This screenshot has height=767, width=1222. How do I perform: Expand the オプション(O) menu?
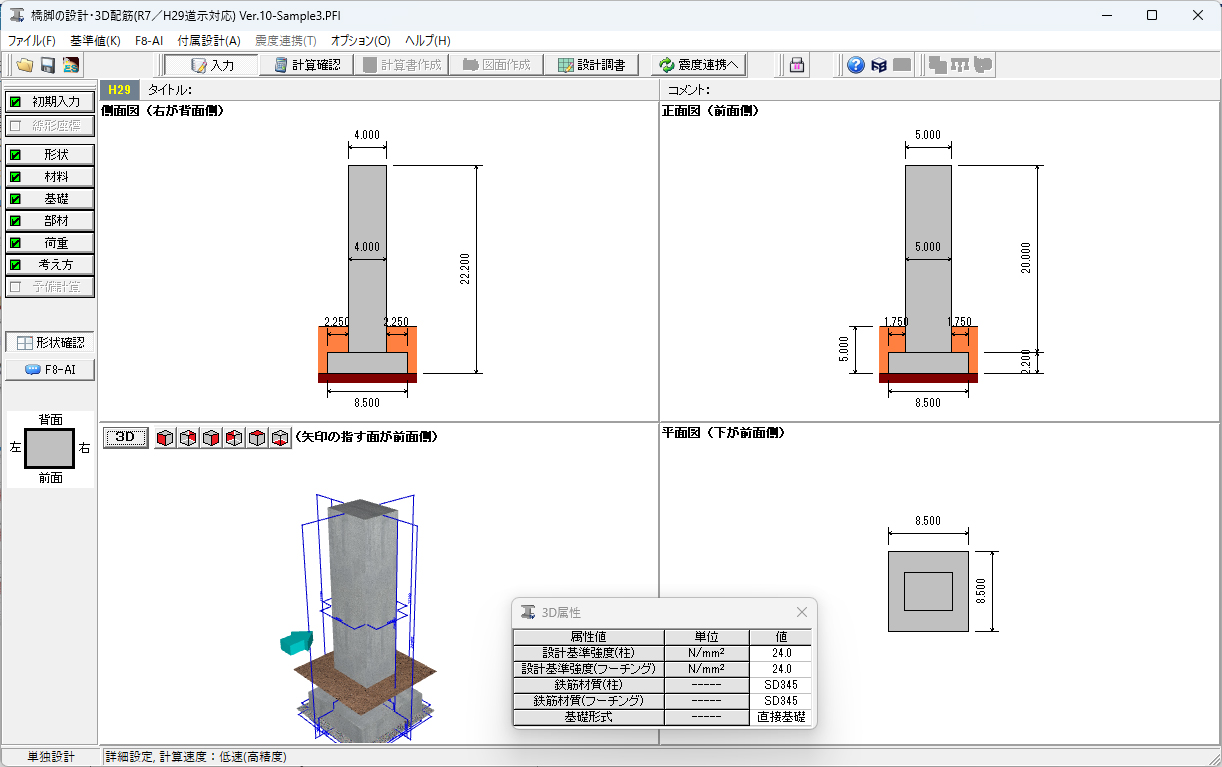click(x=360, y=41)
